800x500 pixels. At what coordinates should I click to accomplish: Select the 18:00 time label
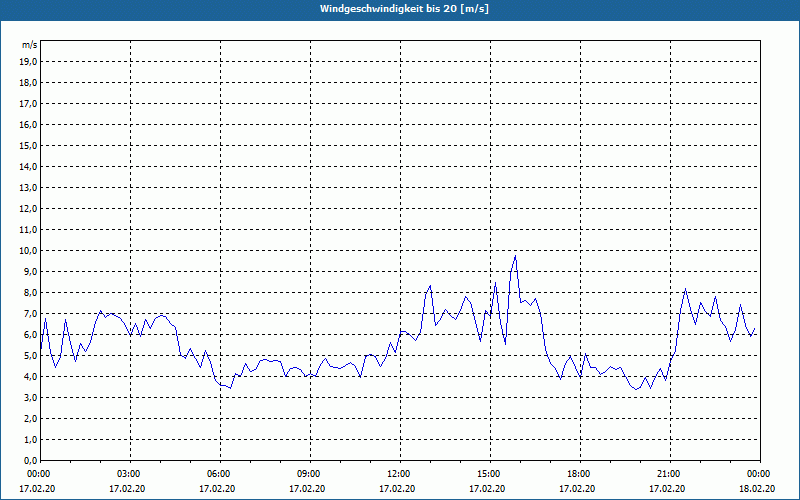tap(580, 474)
